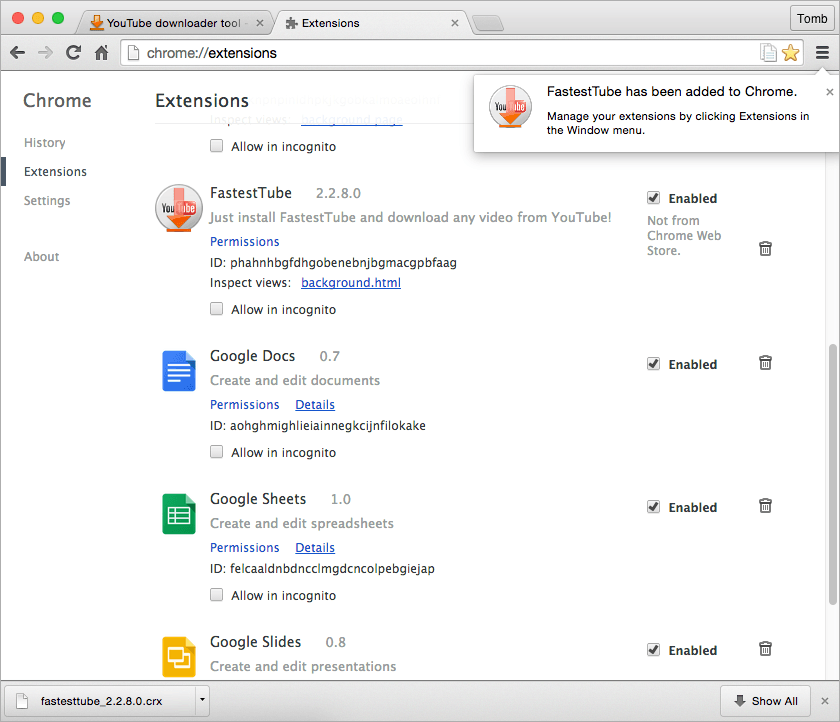Open dropdown arrow for fasttesttube download
The width and height of the screenshot is (840, 722).
(x=202, y=700)
